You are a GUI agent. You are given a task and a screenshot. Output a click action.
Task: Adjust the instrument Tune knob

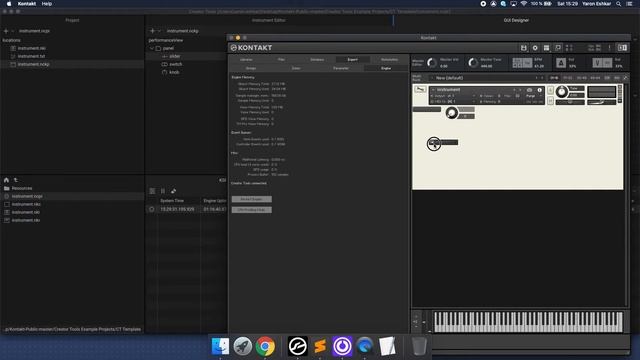pyautogui.click(x=562, y=92)
